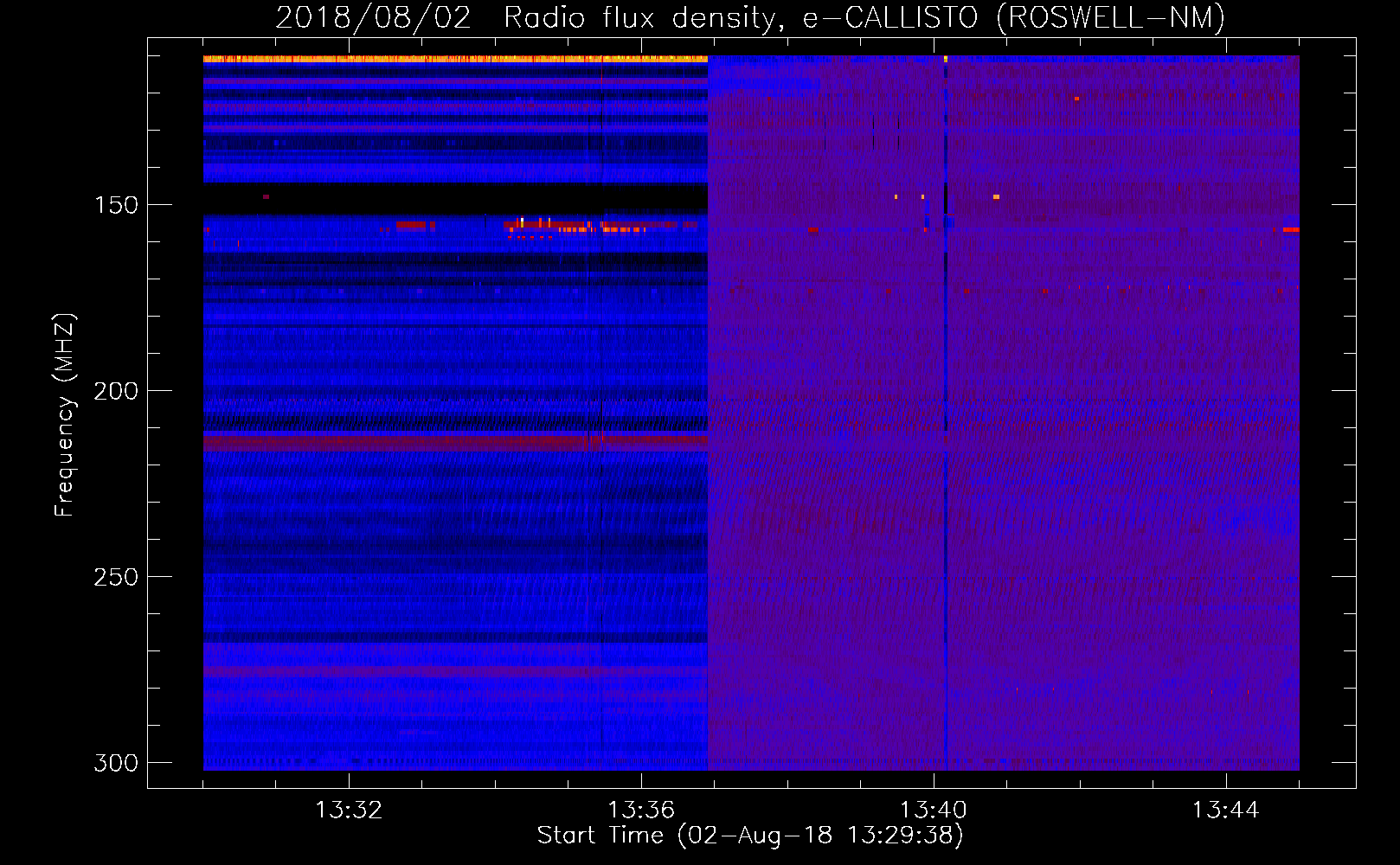The width and height of the screenshot is (1400, 865).
Task: Click the bright yellow band at top of spectrogram
Action: (455, 59)
